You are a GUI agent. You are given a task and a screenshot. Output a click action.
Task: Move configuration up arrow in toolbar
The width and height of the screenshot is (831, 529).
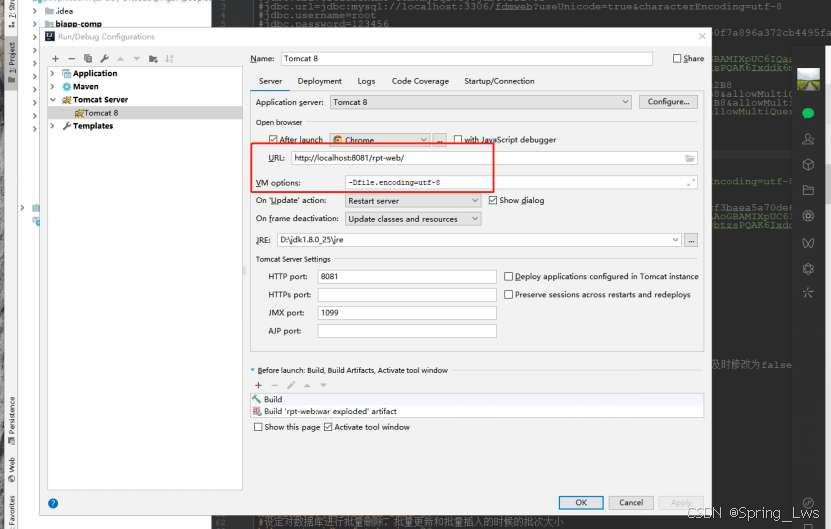(120, 59)
